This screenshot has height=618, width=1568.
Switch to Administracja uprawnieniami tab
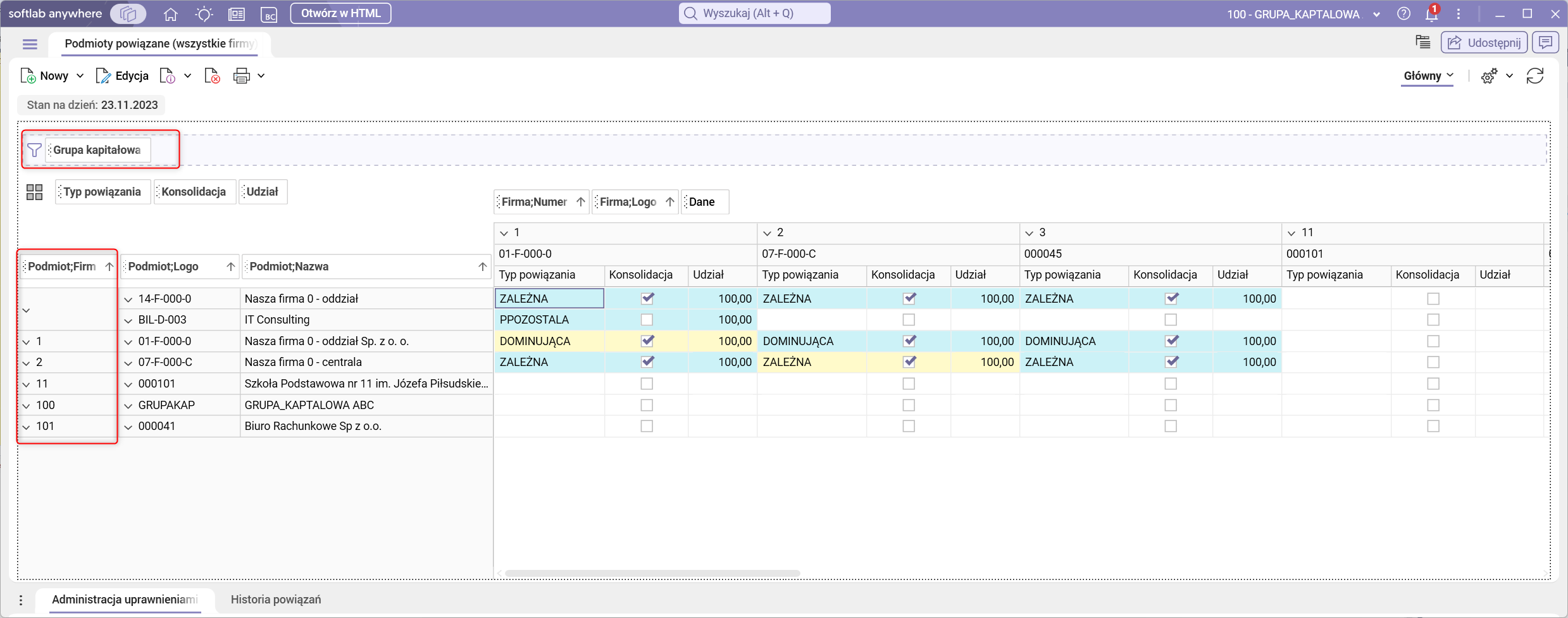point(125,600)
